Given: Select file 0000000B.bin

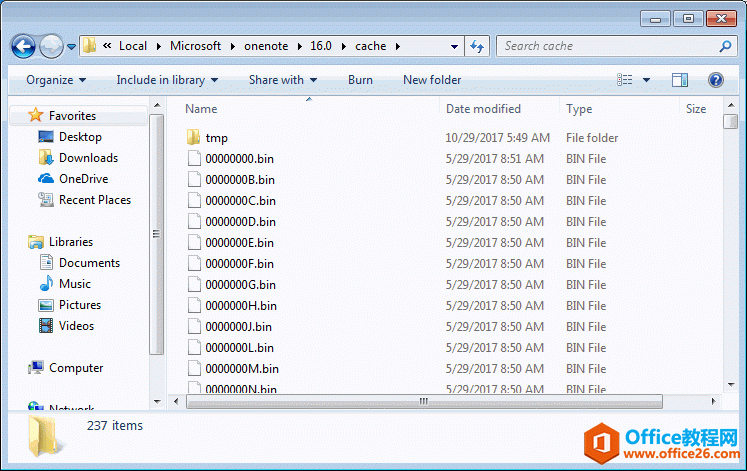Looking at the screenshot, I should 240,180.
